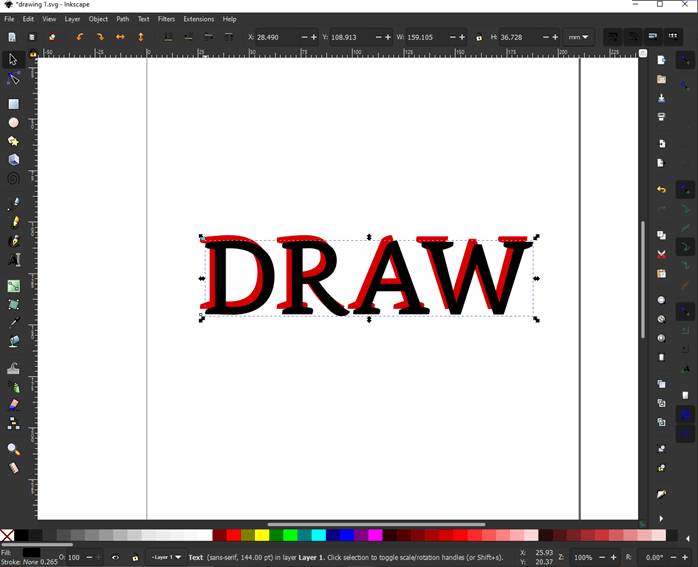
Task: Open the Layer 1 selector dropdown
Action: (166, 557)
